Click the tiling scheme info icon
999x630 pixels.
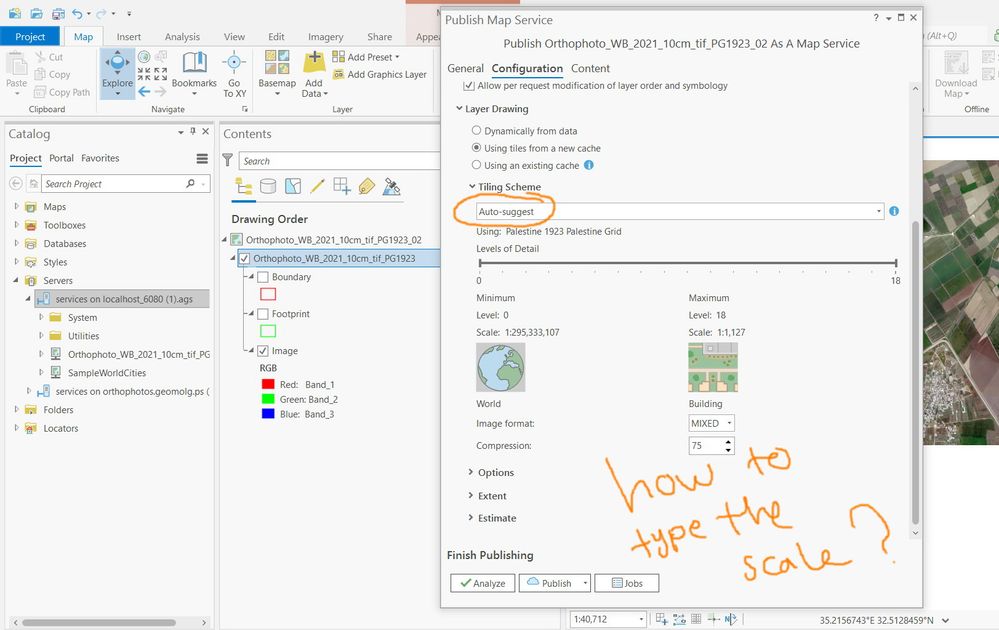(x=894, y=211)
